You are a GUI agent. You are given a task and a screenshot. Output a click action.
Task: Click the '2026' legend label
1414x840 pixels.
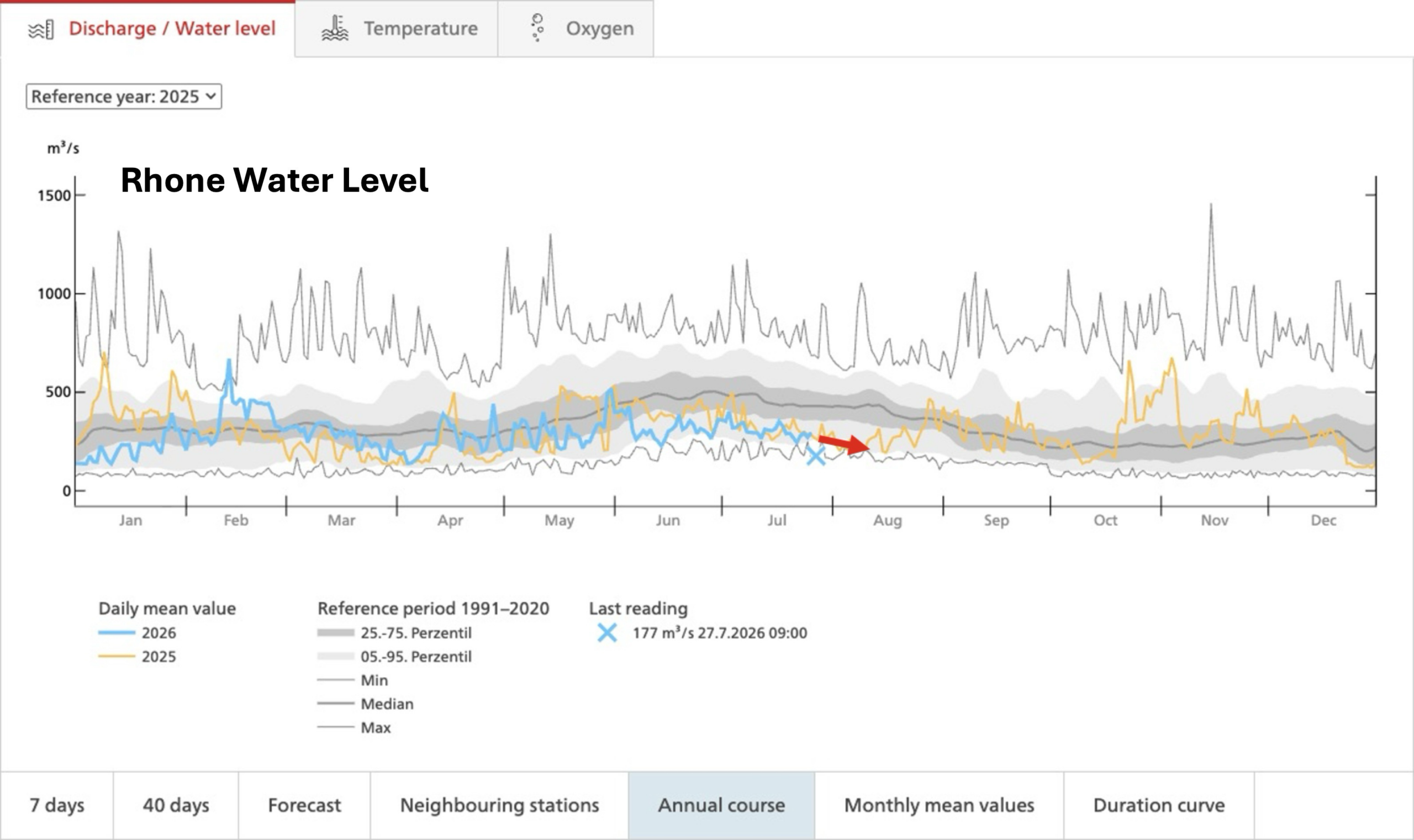click(159, 633)
